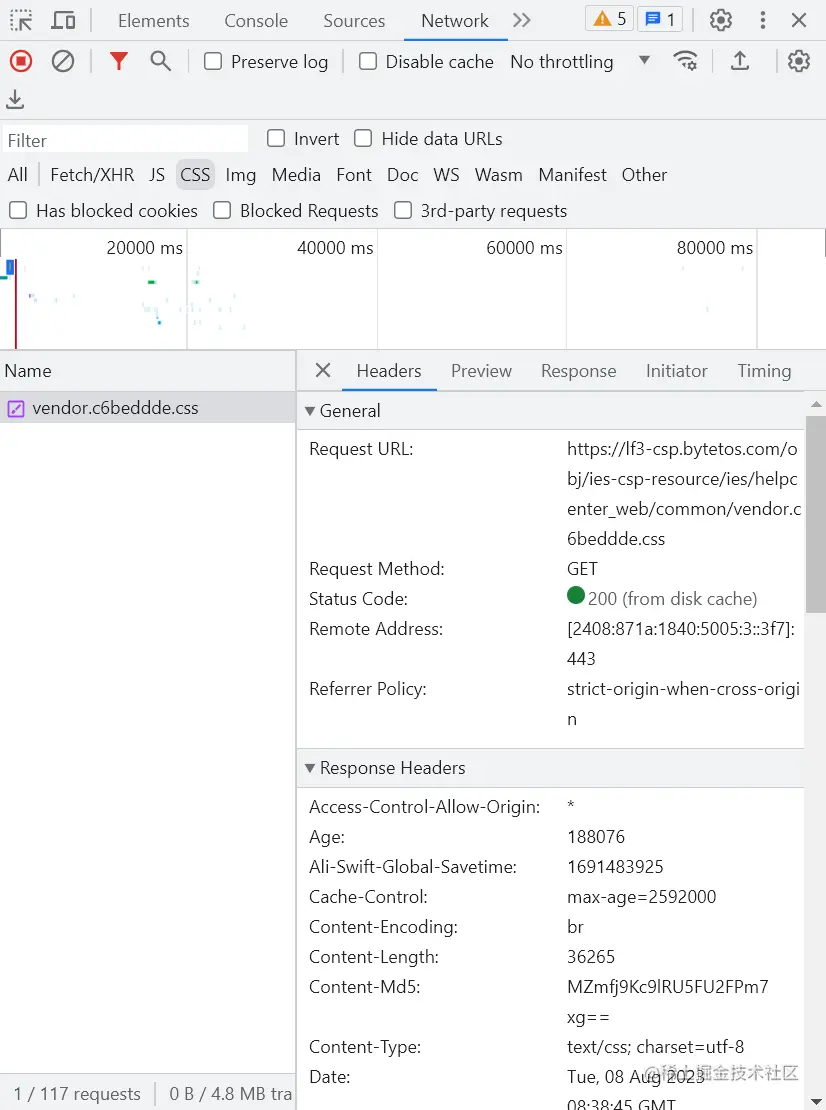Image resolution: width=826 pixels, height=1110 pixels.
Task: Filter requests by Font
Action: click(354, 175)
